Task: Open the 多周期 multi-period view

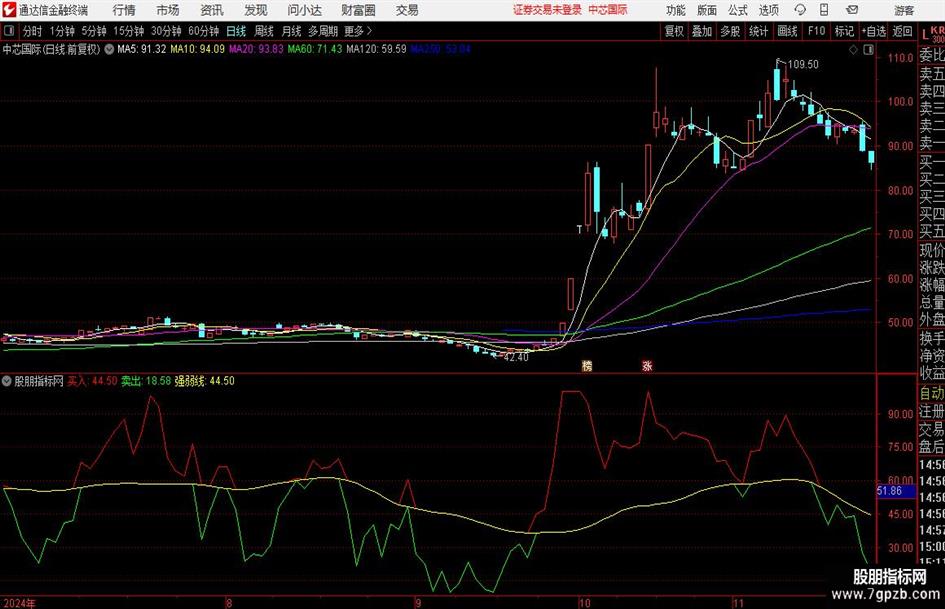Action: pos(323,31)
